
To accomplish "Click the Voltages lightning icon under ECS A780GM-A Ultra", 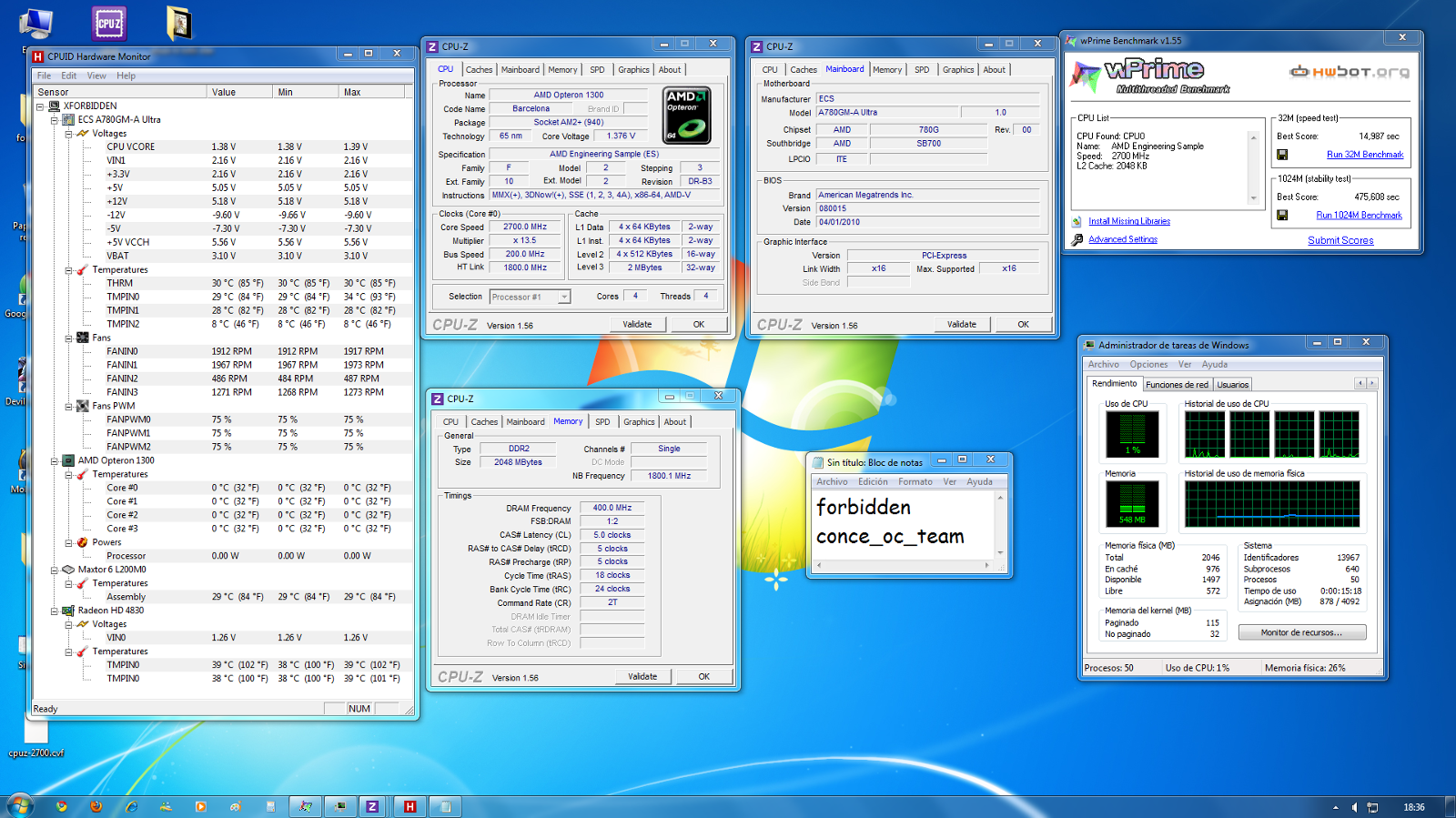I will 83,133.
